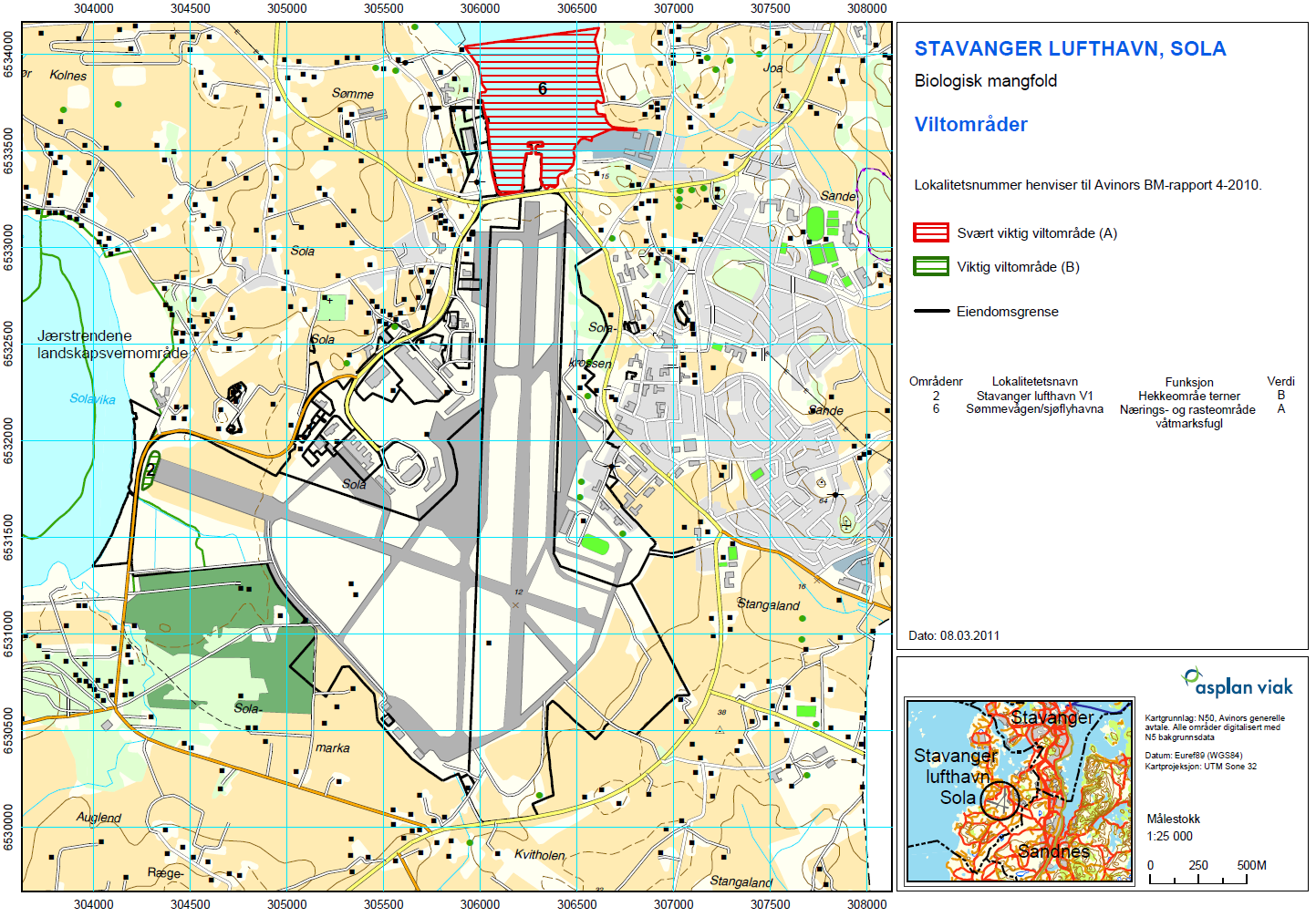Click northing label '6532500' on left axis

coord(9,344)
